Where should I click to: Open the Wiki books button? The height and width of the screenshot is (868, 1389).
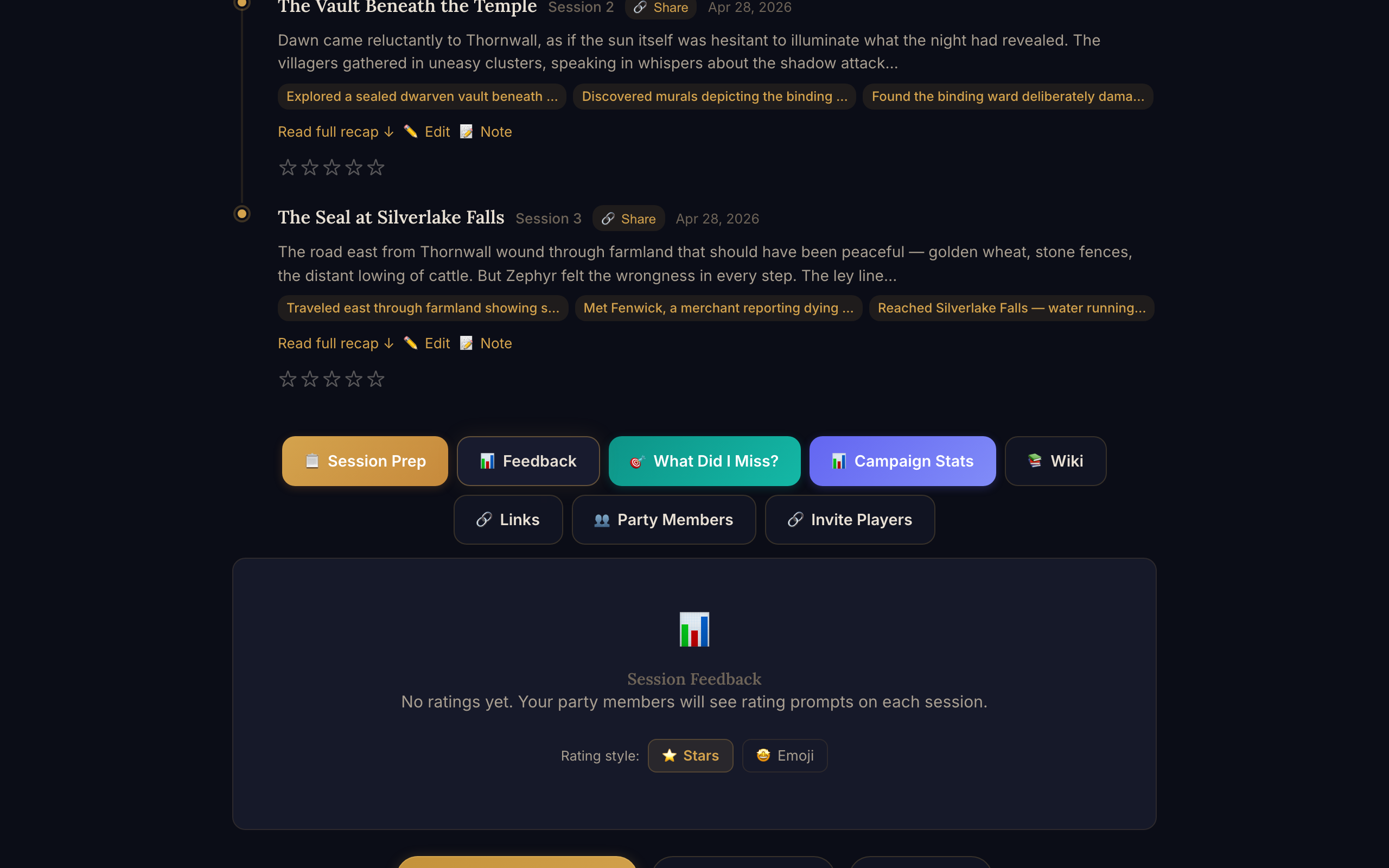(1055, 461)
